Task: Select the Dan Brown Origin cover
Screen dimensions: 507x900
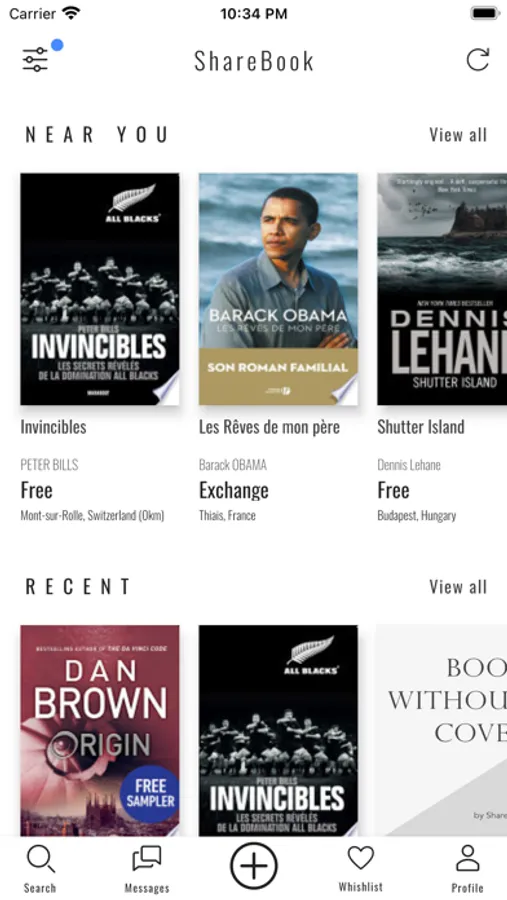Action: pyautogui.click(x=100, y=730)
